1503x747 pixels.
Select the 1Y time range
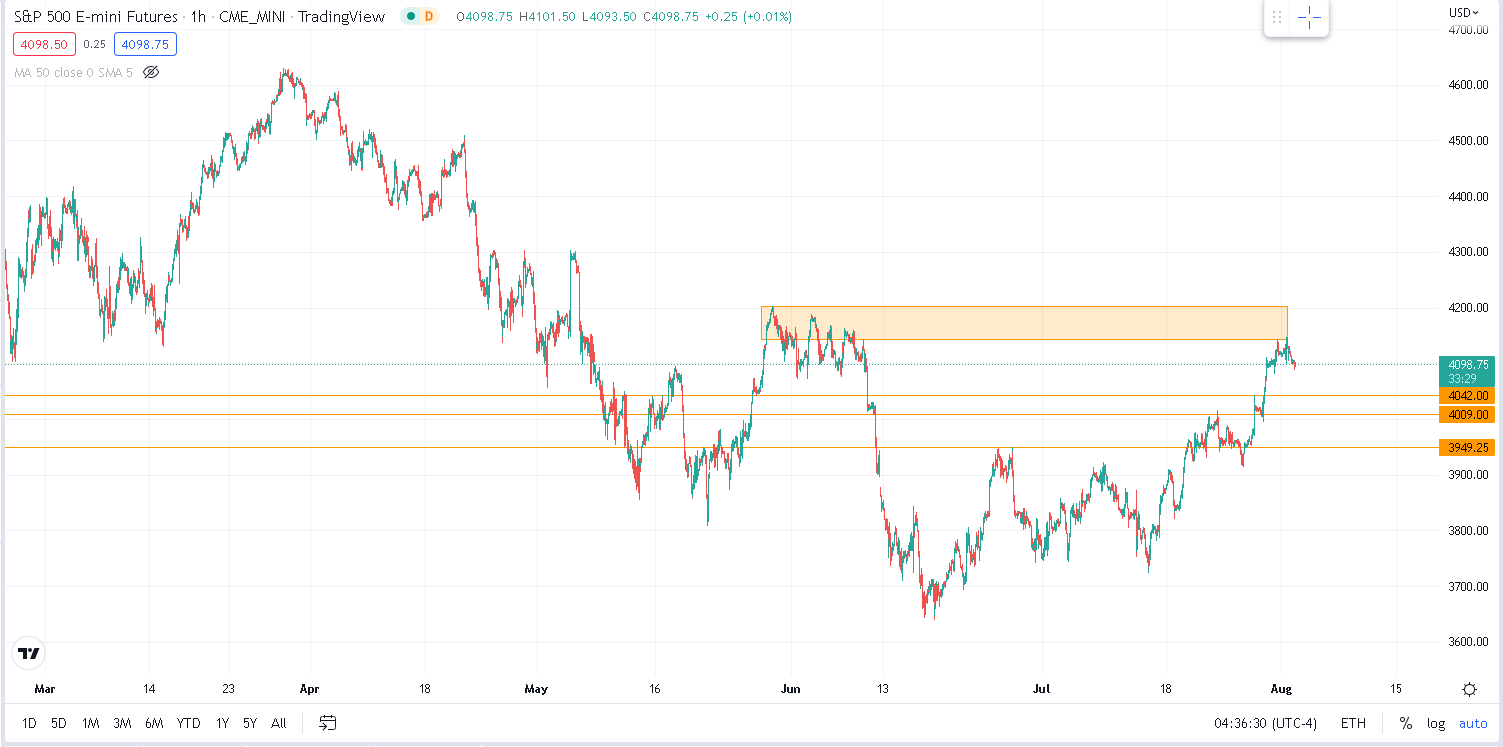tap(222, 723)
